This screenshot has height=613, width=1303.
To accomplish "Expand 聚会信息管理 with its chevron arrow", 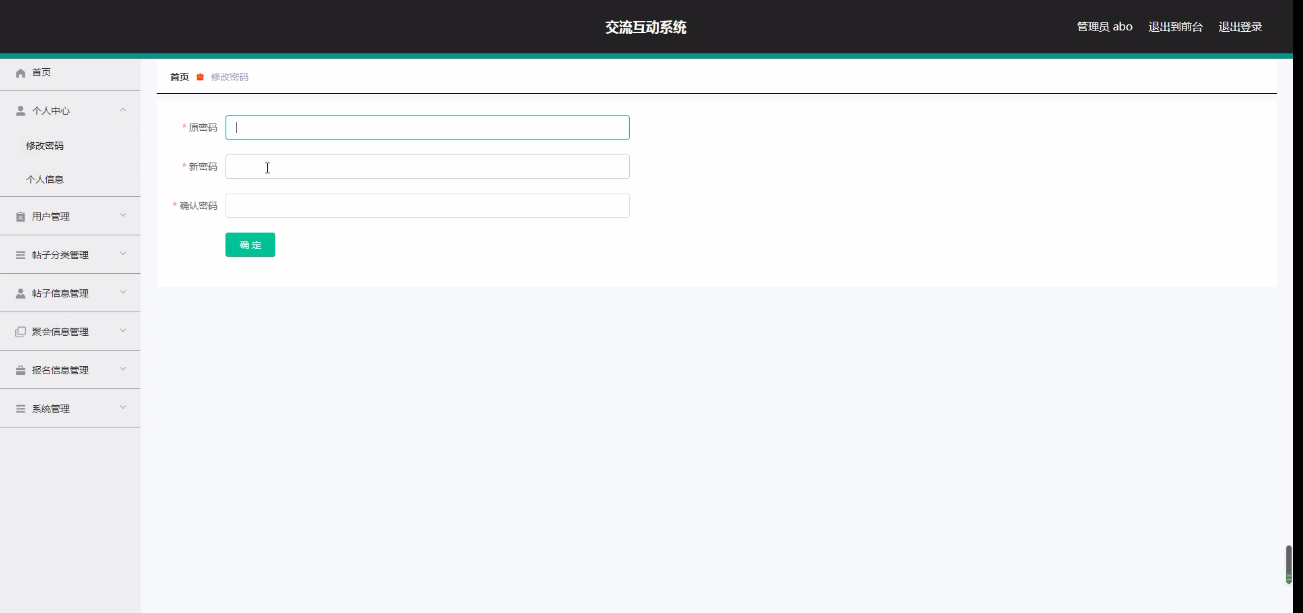I will click(x=123, y=331).
